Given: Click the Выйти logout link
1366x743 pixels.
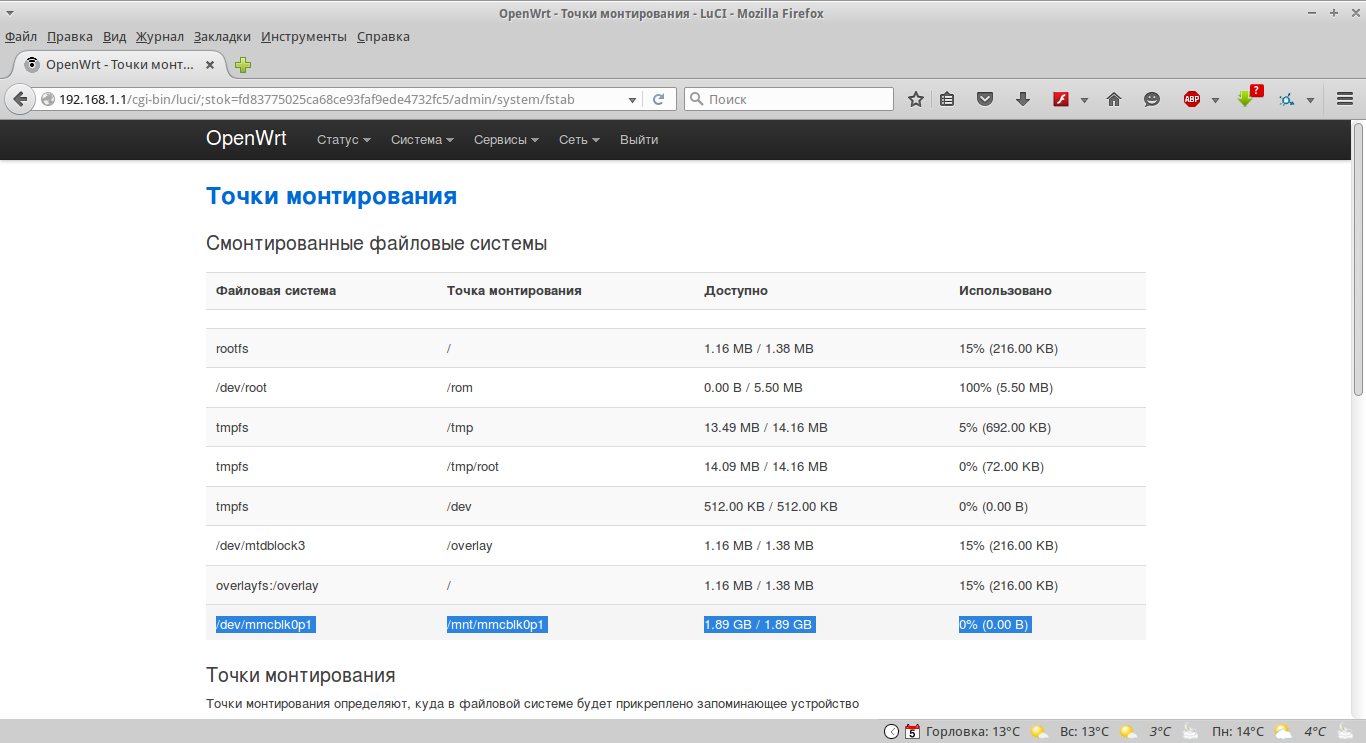Looking at the screenshot, I should (x=639, y=140).
